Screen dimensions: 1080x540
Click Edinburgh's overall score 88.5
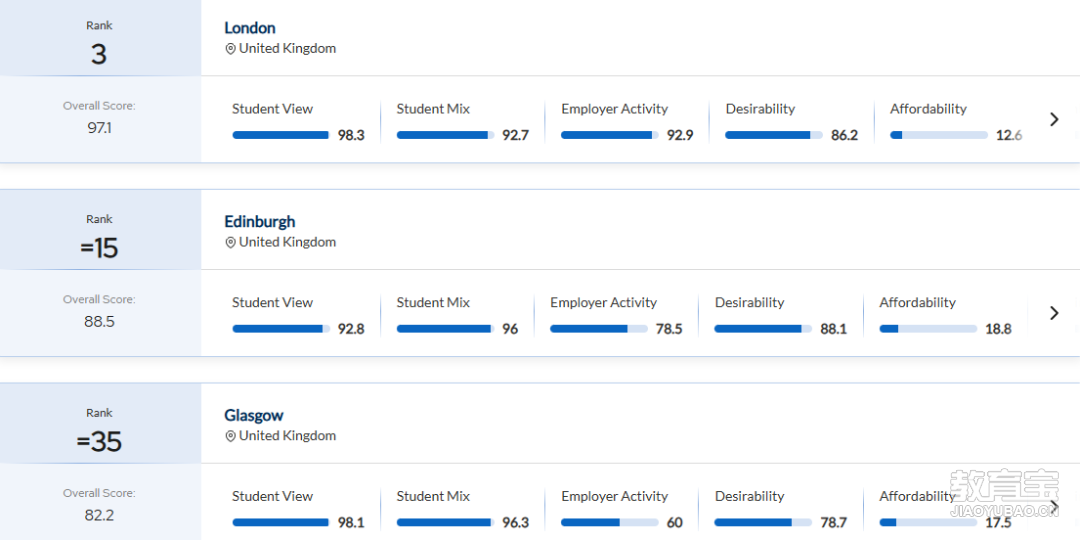point(99,322)
